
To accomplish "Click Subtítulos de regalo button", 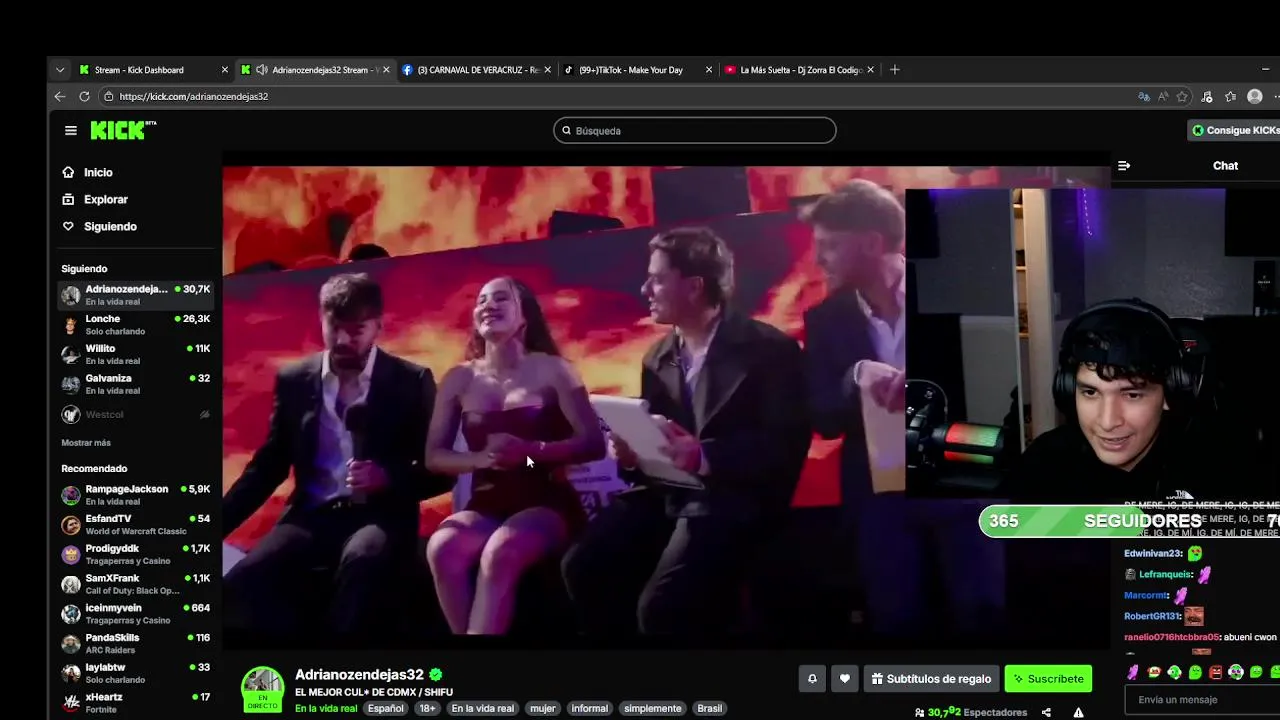I will point(931,679).
